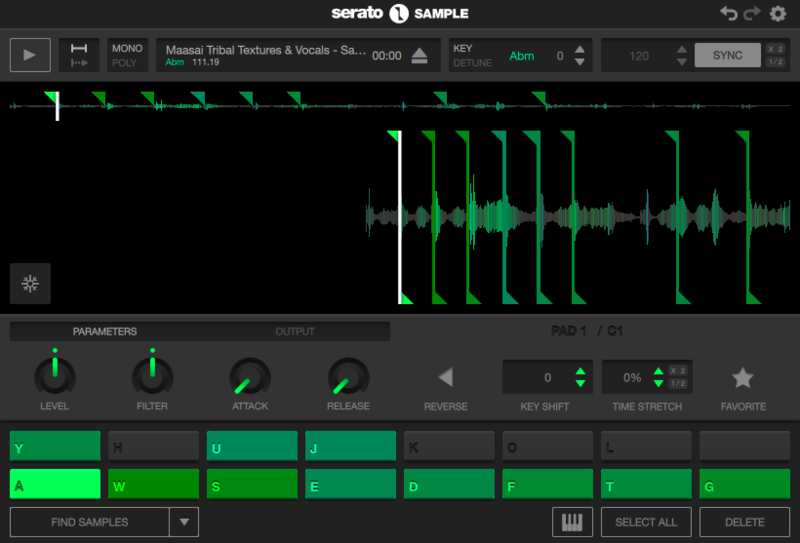Click the DETUNE label
This screenshot has height=543, width=800.
click(472, 63)
